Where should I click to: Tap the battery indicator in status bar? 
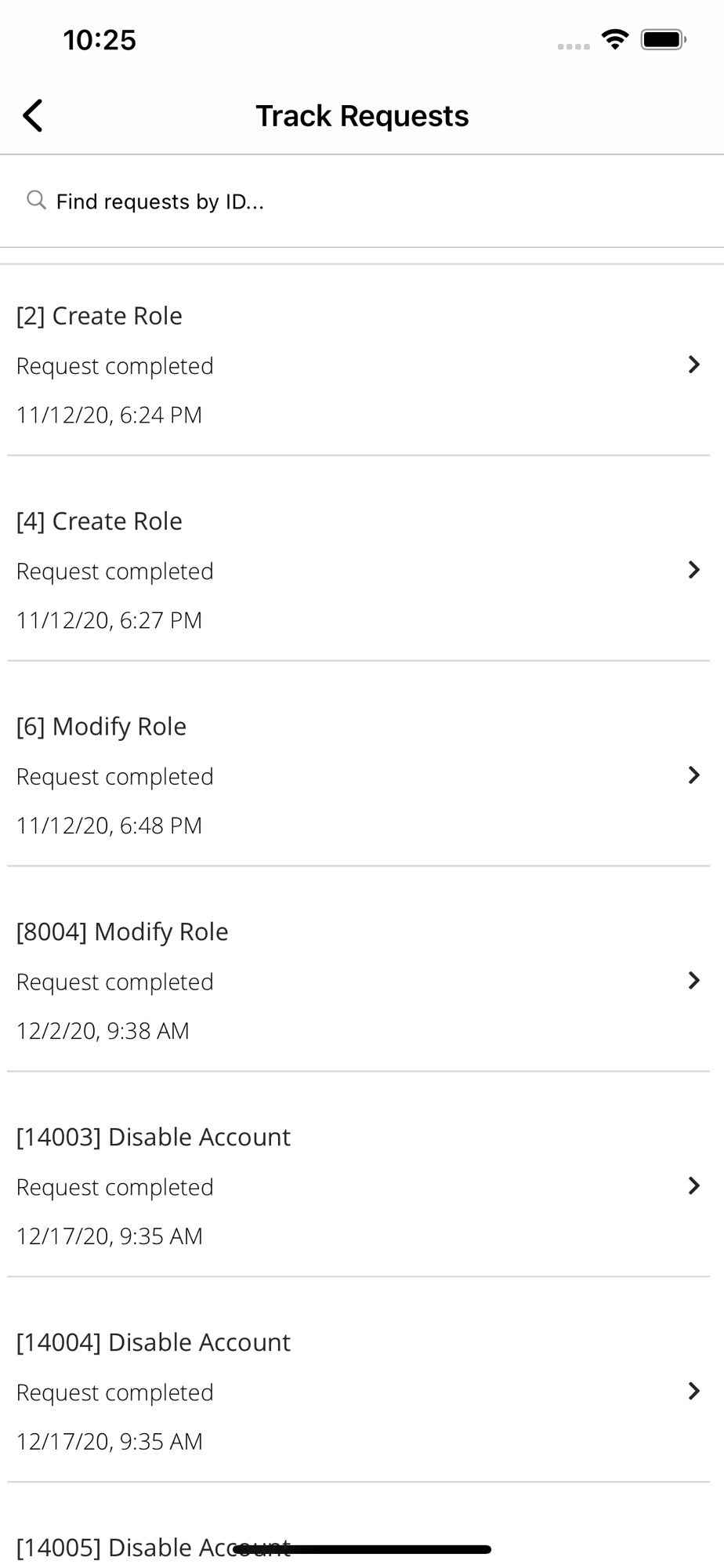tap(664, 39)
